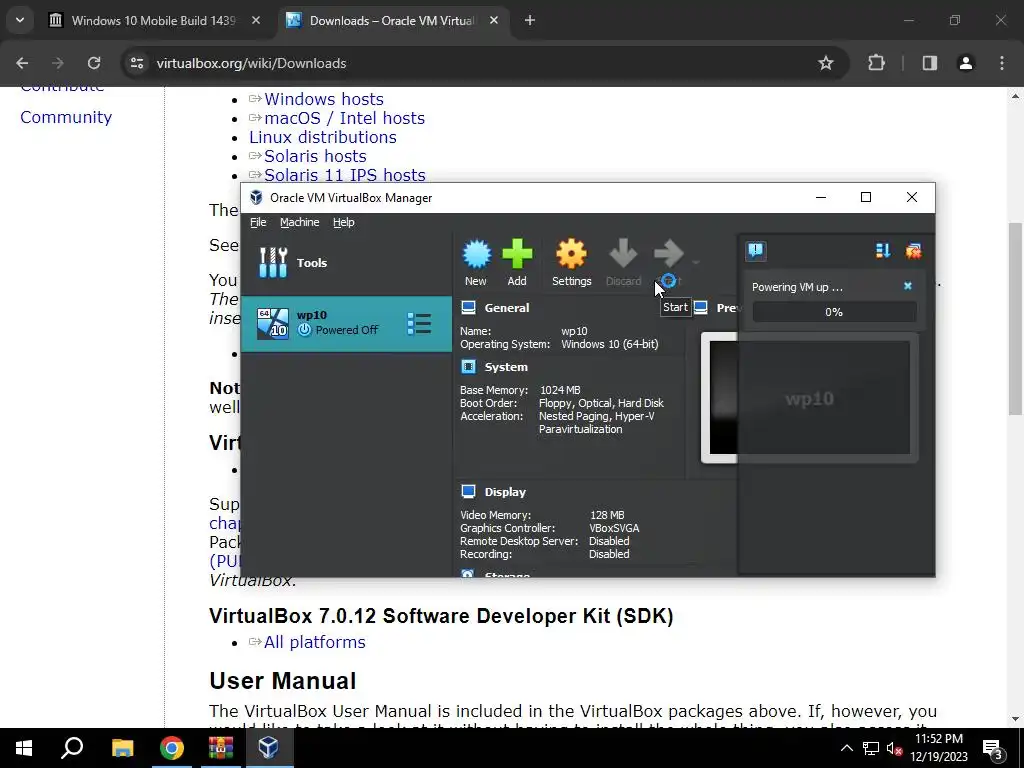This screenshot has height=768, width=1024.
Task: Click the Display section header
Action: (505, 492)
